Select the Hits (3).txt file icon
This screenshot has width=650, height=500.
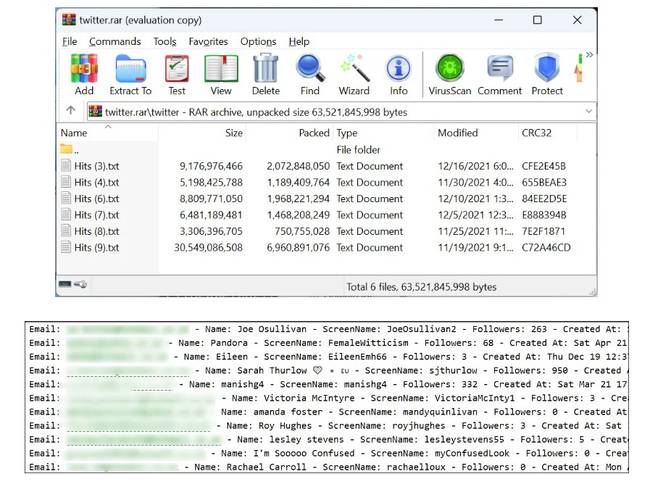pyautogui.click(x=66, y=166)
